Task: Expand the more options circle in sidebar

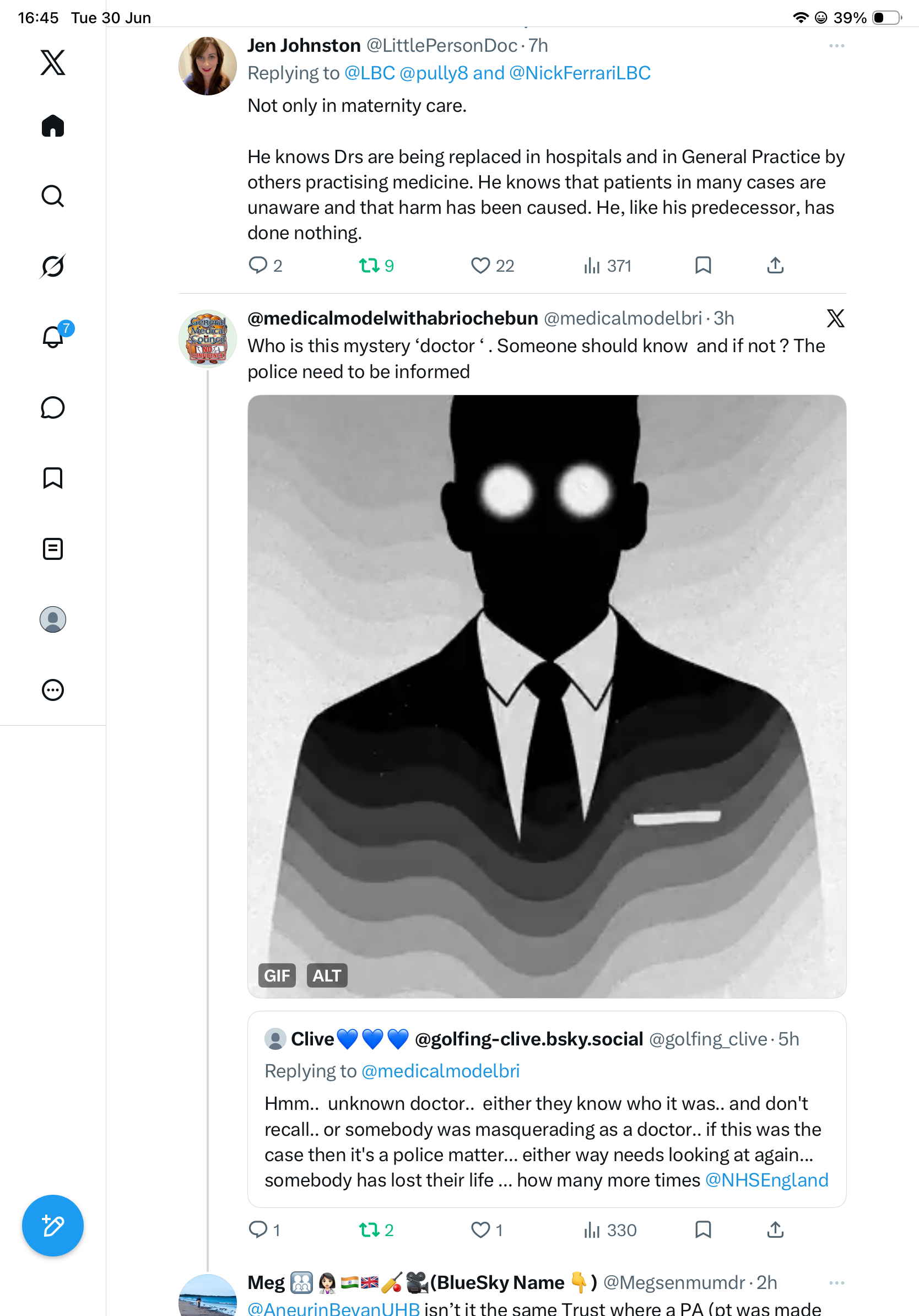Action: tap(53, 689)
